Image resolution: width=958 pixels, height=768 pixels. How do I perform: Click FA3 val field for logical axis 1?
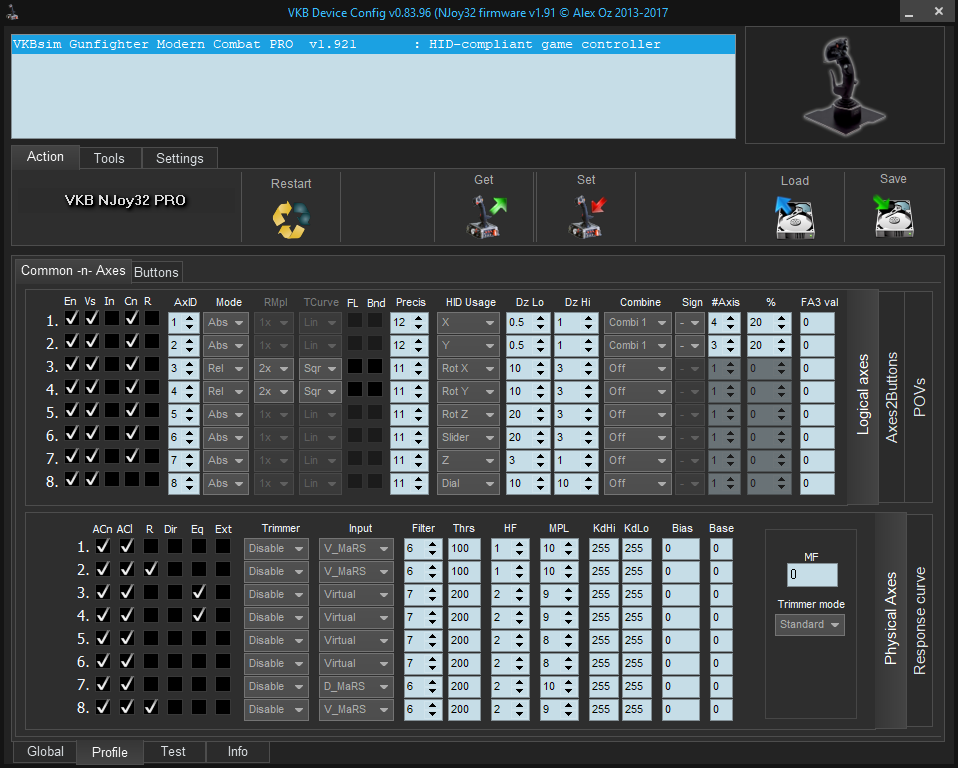[x=817, y=323]
